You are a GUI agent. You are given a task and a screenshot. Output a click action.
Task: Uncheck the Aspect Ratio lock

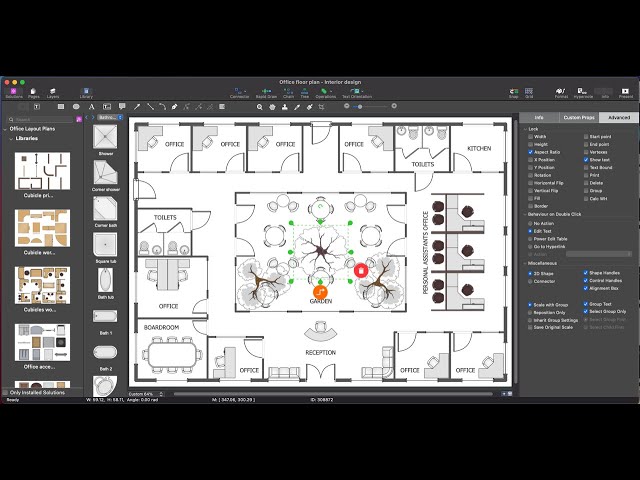point(530,152)
